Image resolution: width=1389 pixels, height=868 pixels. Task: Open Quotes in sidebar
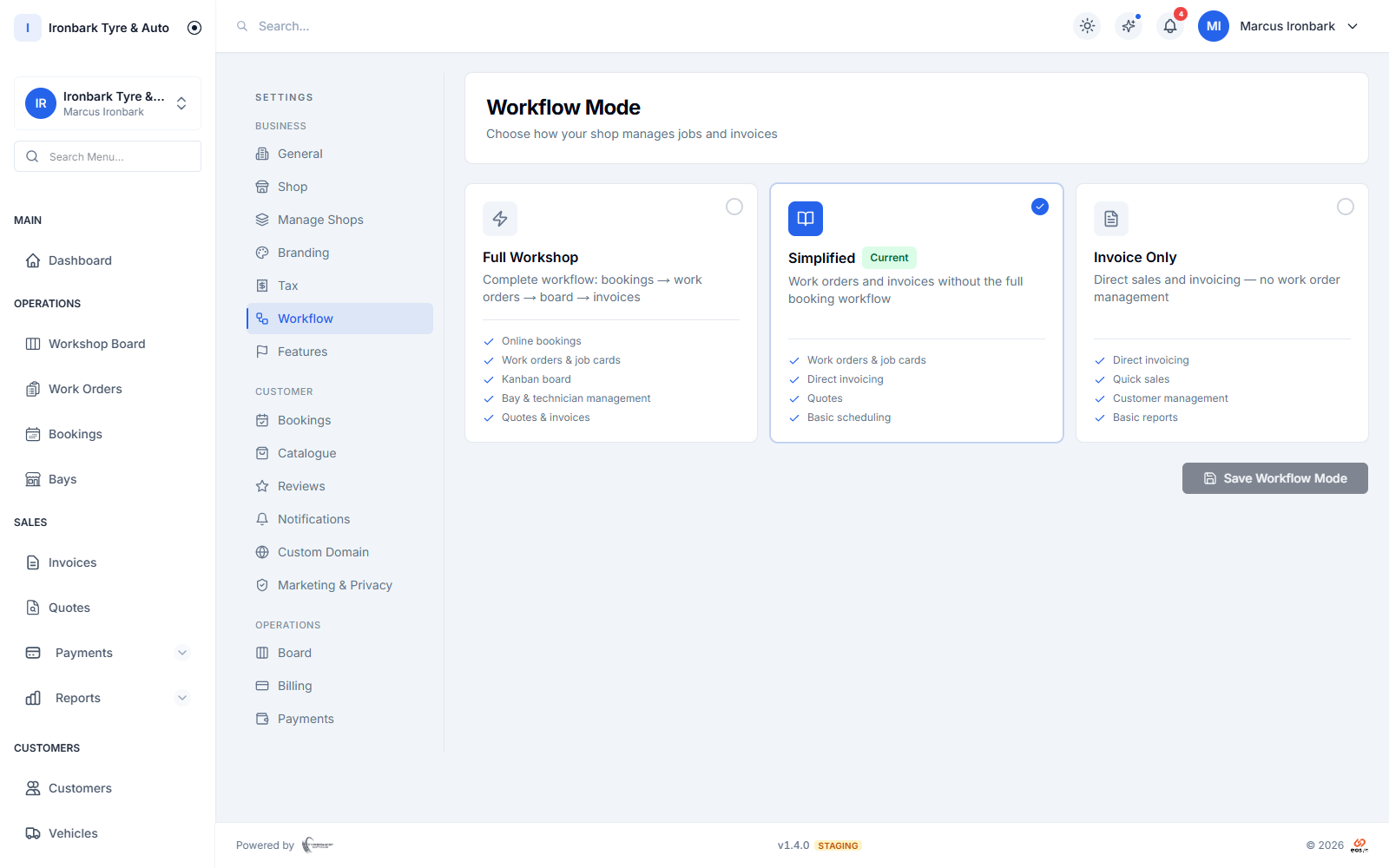coord(108,608)
